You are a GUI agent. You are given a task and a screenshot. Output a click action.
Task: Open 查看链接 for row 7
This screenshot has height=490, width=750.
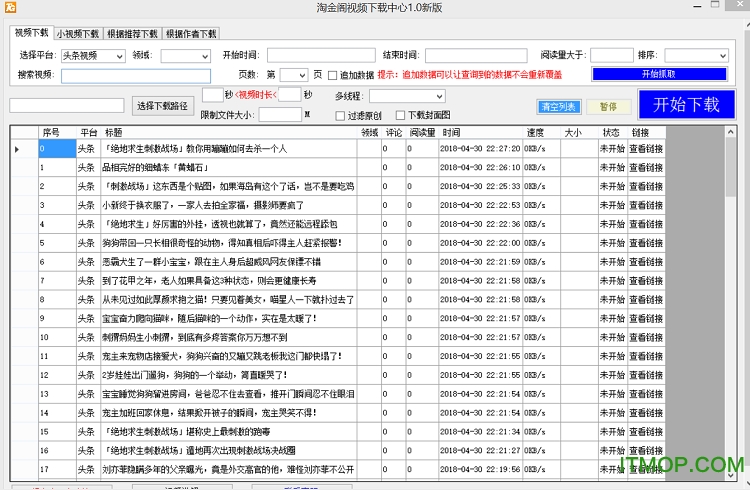[x=646, y=281]
